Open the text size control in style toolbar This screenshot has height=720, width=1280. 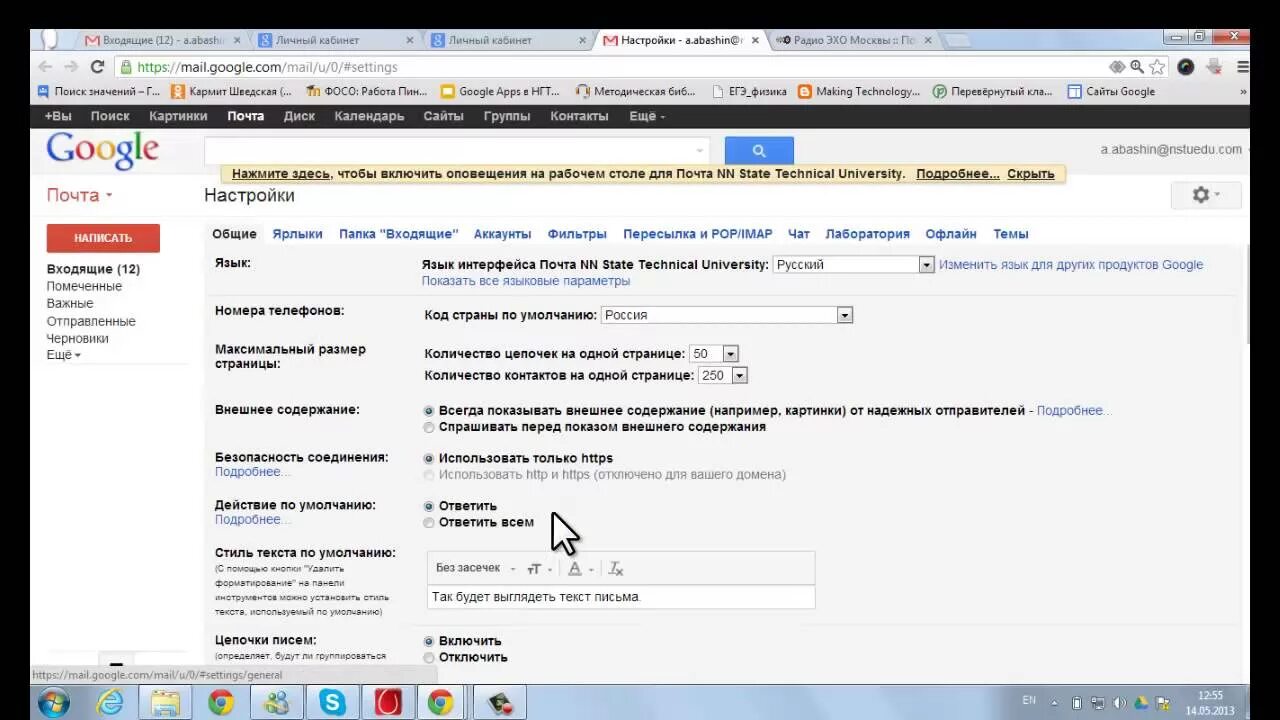[x=538, y=568]
